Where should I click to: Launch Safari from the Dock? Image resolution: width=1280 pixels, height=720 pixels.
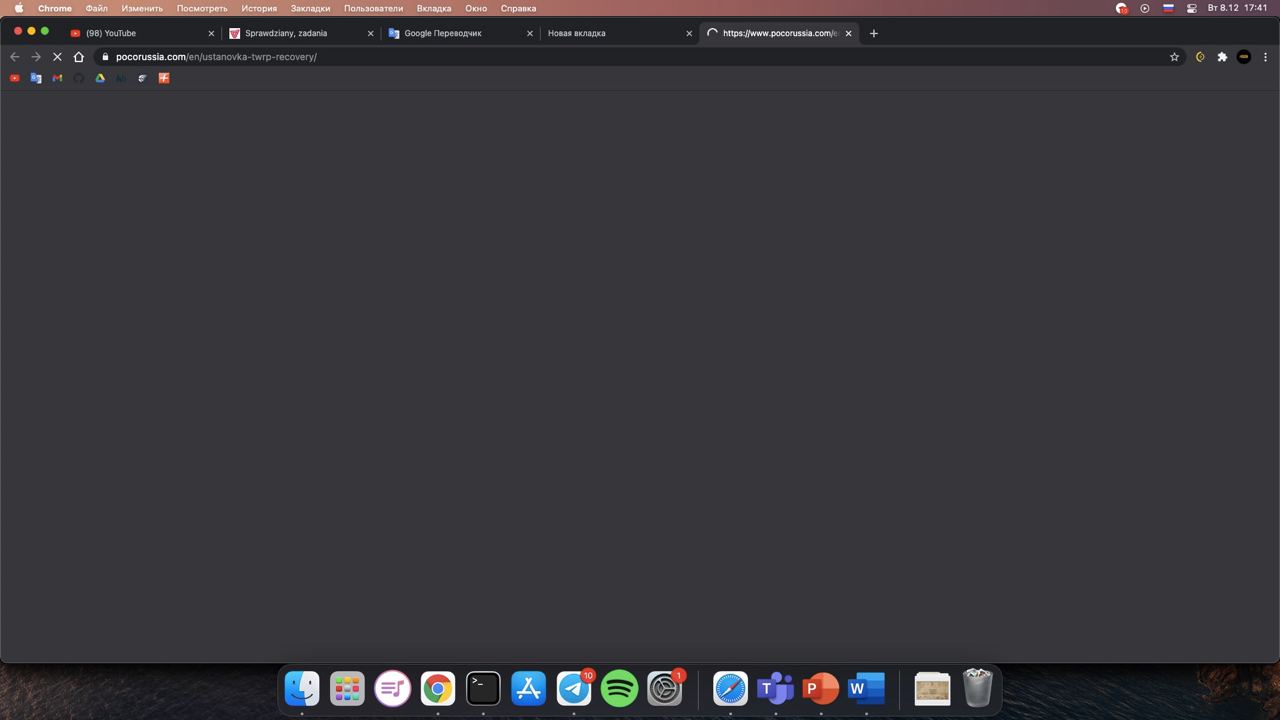730,688
